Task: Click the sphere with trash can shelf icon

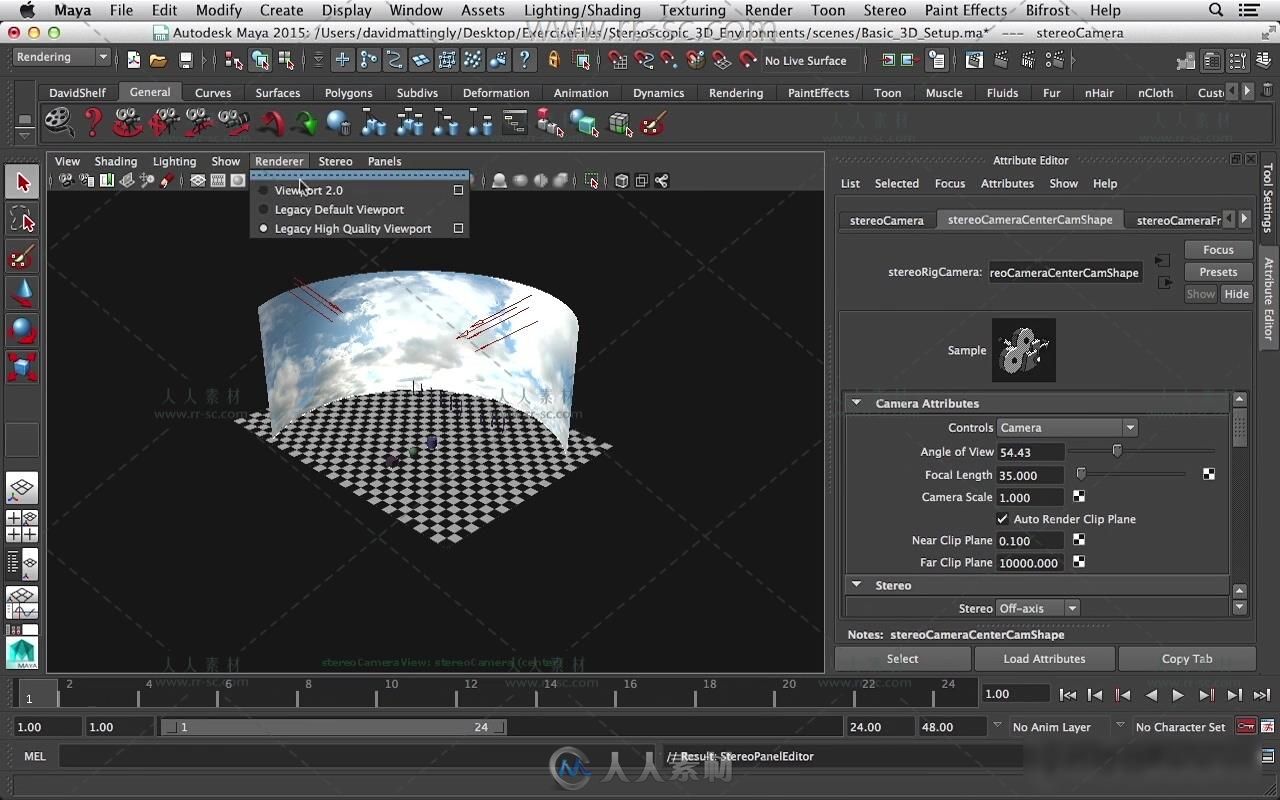Action: [x=339, y=124]
